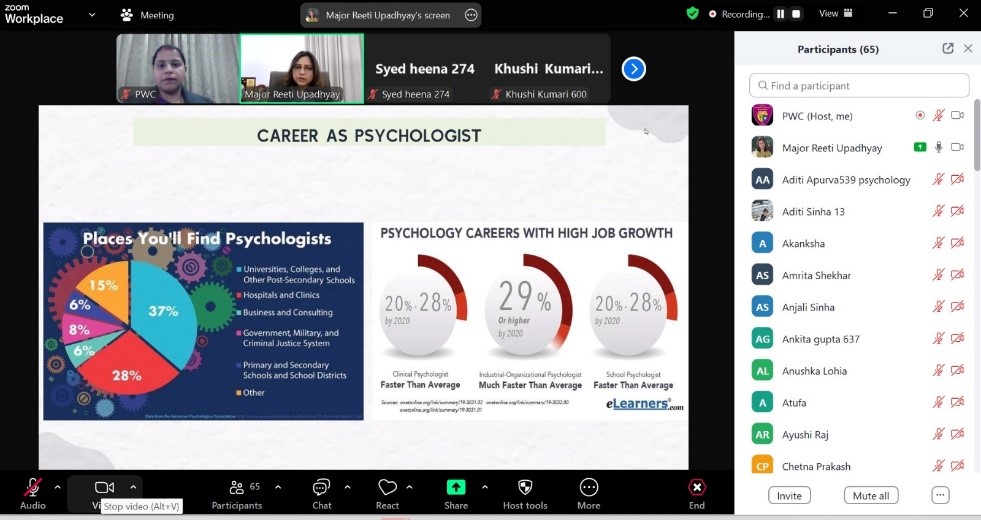The height and width of the screenshot is (520, 981).
Task: Expand the Zoom Workplace dropdown arrow
Action: 93,15
